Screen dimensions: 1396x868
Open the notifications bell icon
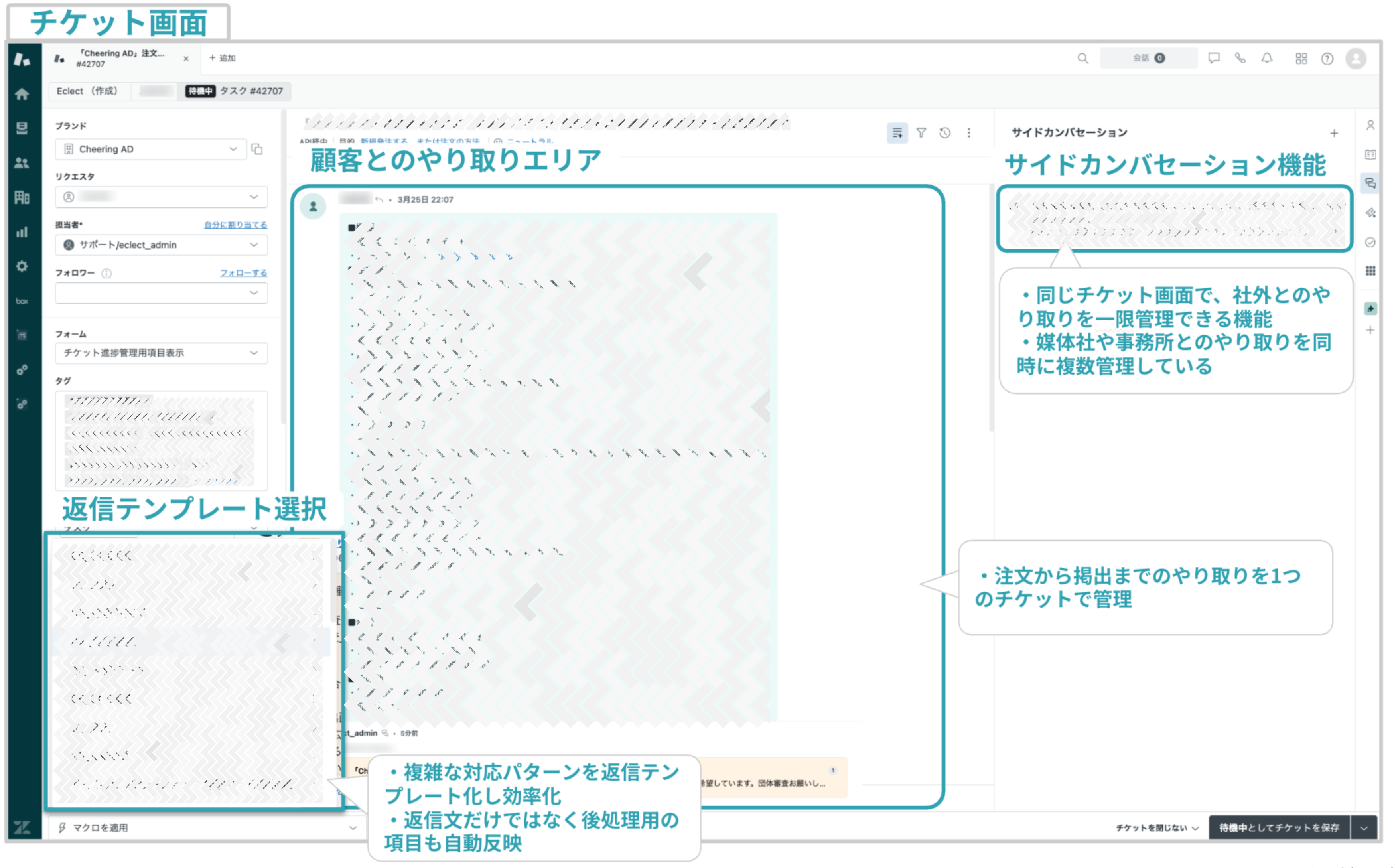pos(1267,58)
